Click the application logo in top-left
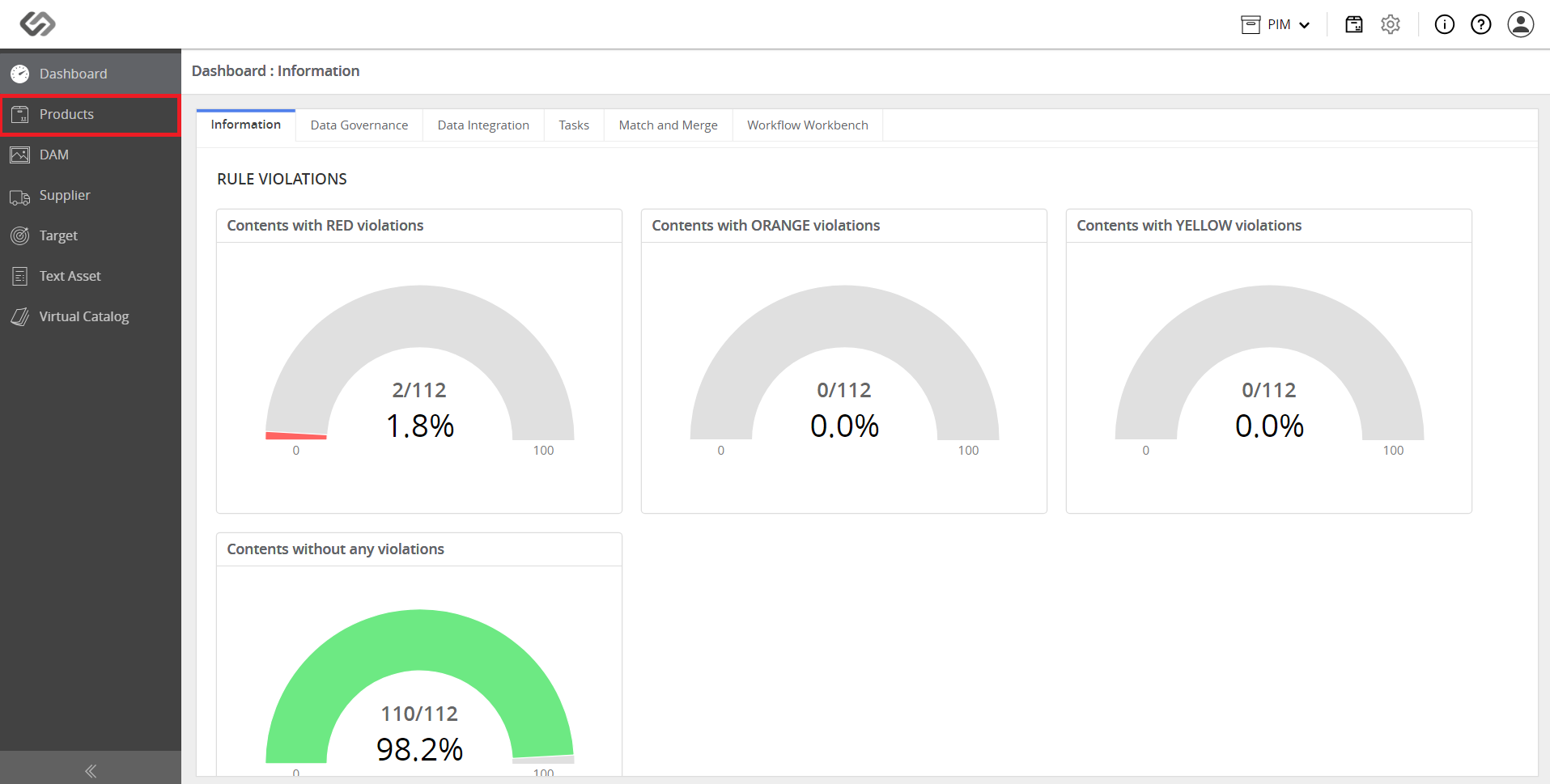Image resolution: width=1550 pixels, height=784 pixels. click(x=37, y=24)
